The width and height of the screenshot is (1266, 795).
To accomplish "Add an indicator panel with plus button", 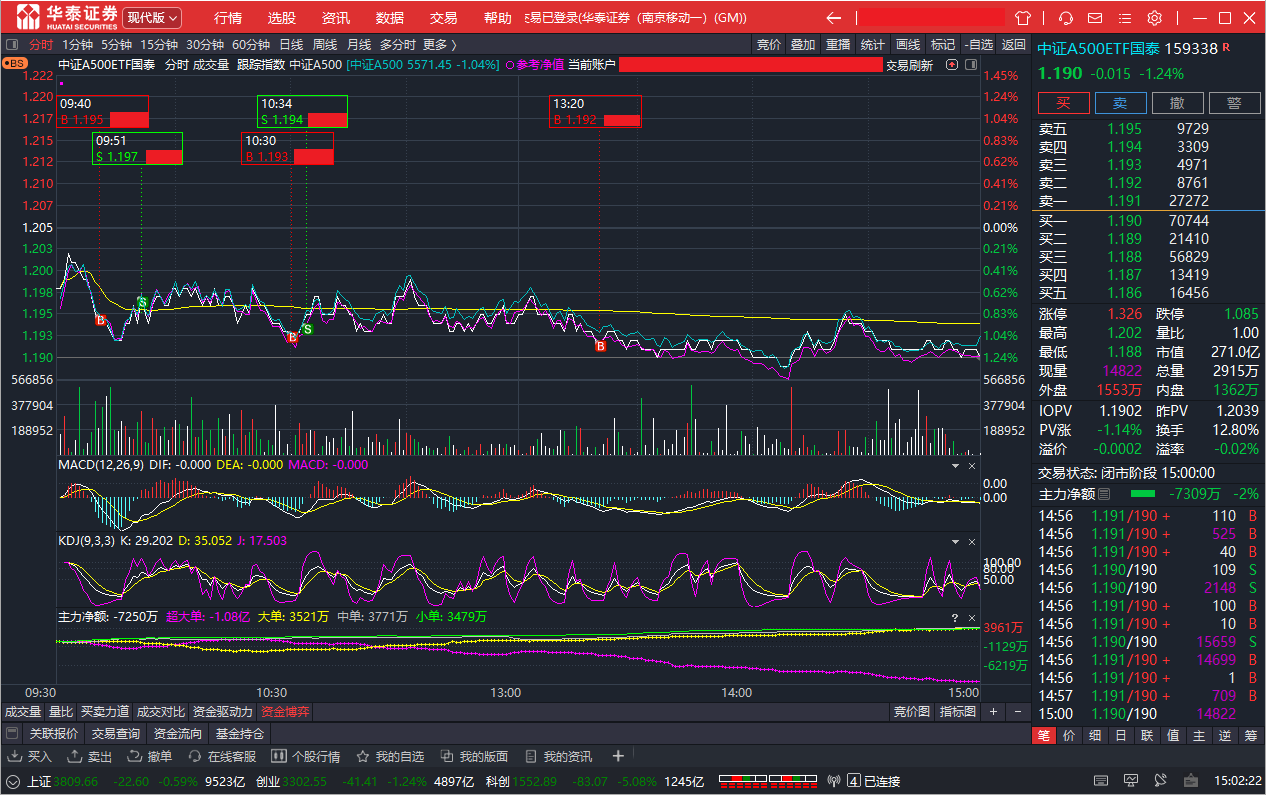I will point(993,712).
